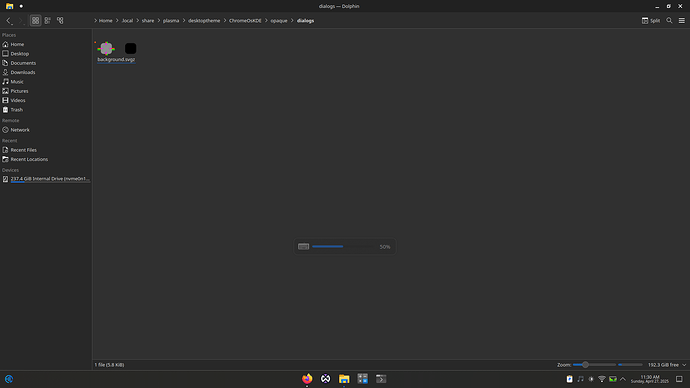Open Konsole terminal from the taskbar
This screenshot has height=388, width=690.
[x=381, y=379]
